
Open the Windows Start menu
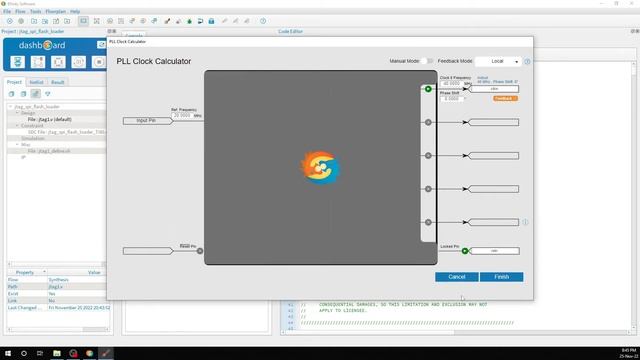click(8, 353)
